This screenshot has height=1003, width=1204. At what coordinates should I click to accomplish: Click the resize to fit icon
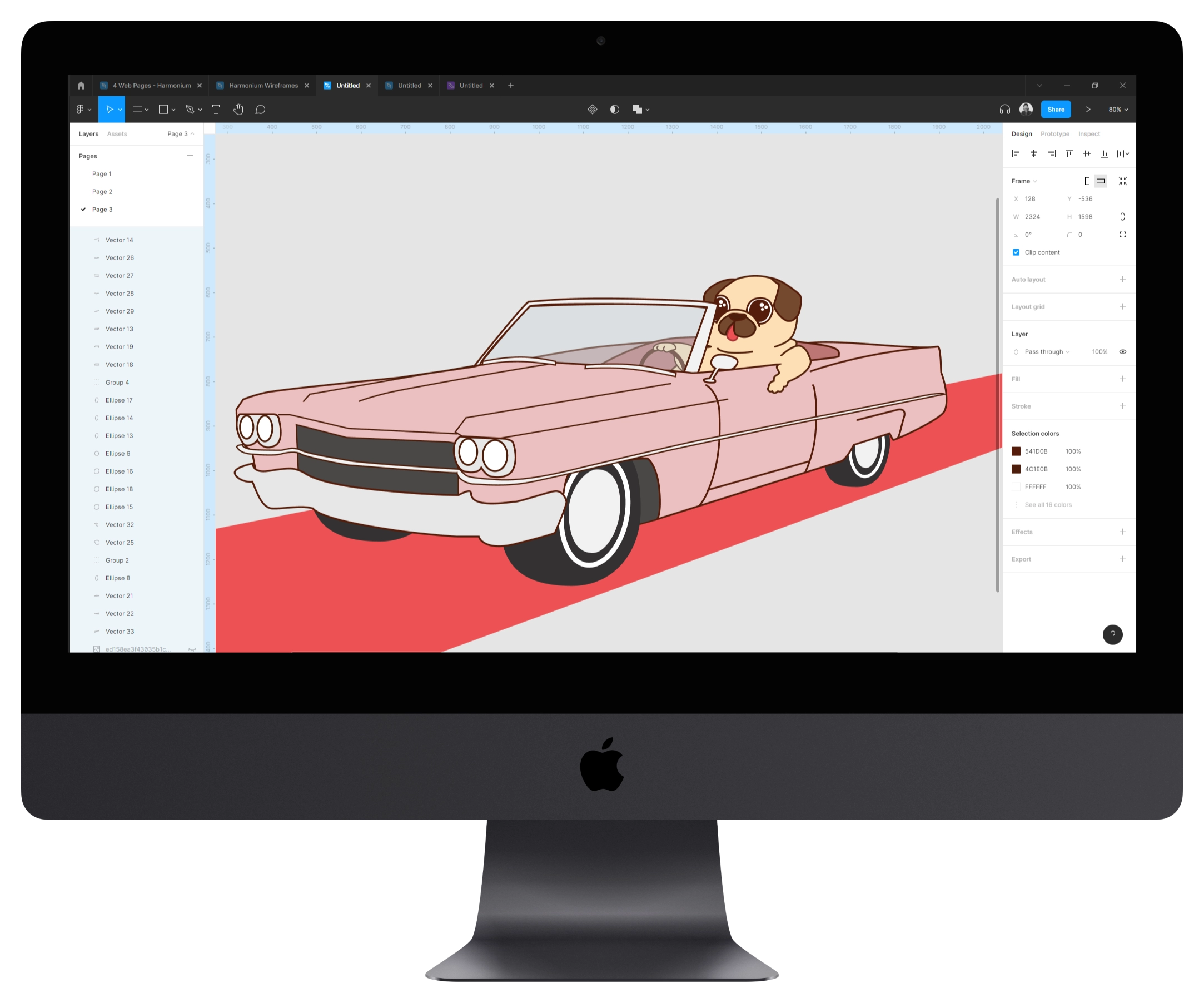pyautogui.click(x=1122, y=181)
